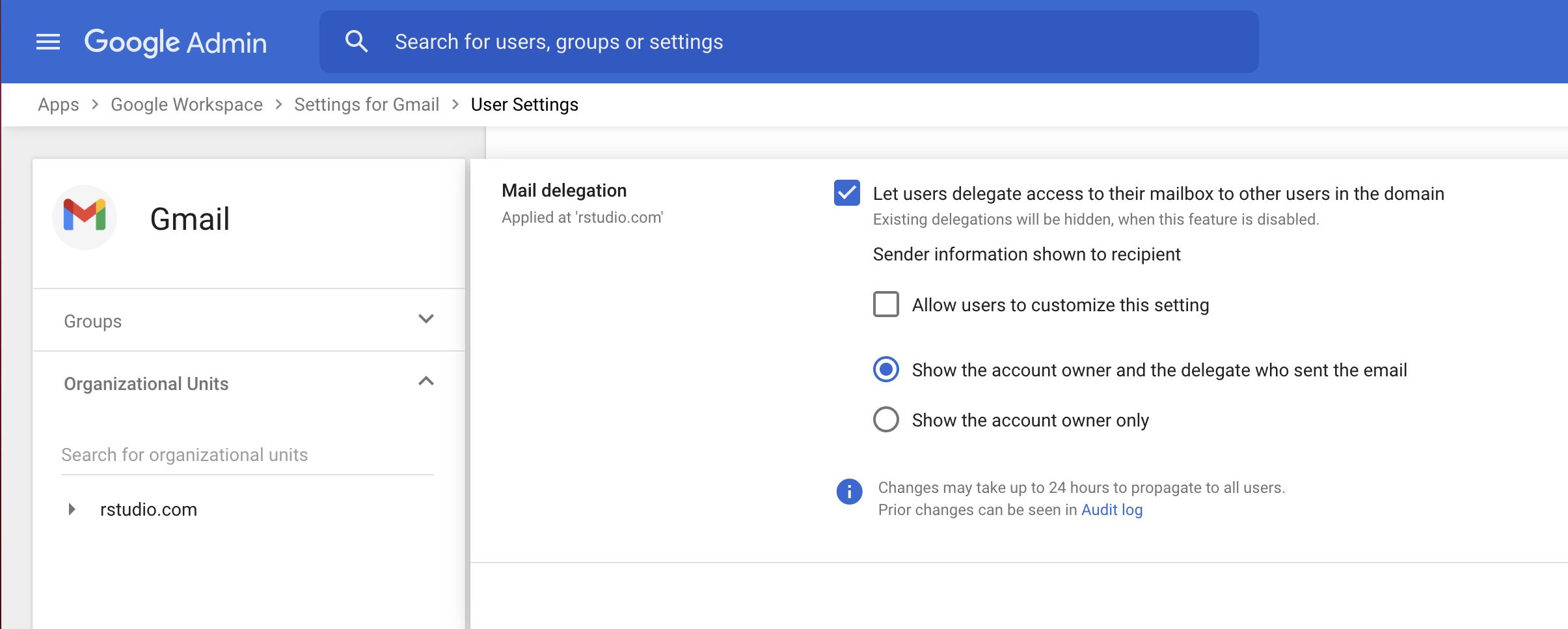Click Existing delegations will be hidden note

tap(1096, 219)
